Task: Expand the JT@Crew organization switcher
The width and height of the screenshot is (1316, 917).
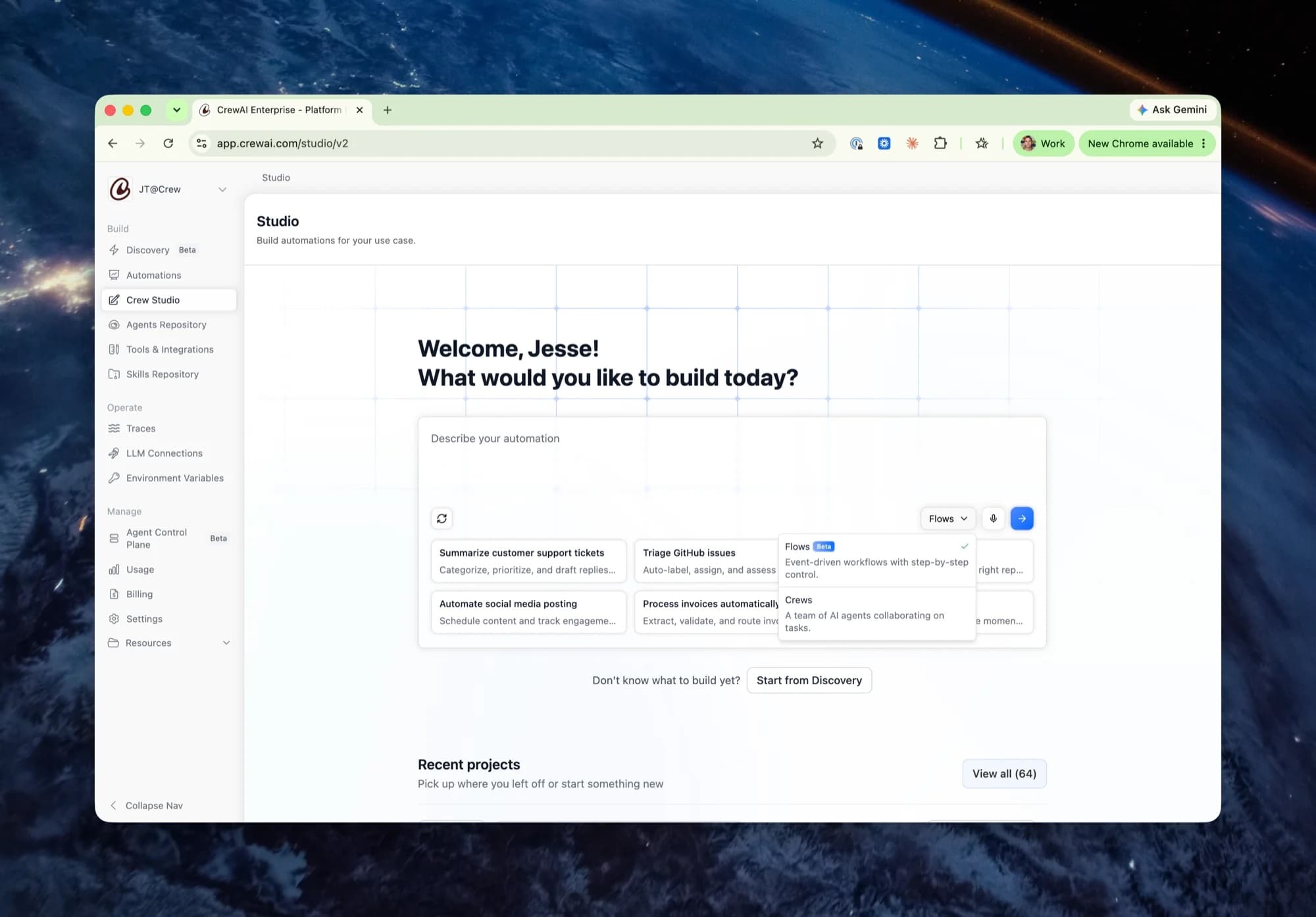Action: click(168, 189)
